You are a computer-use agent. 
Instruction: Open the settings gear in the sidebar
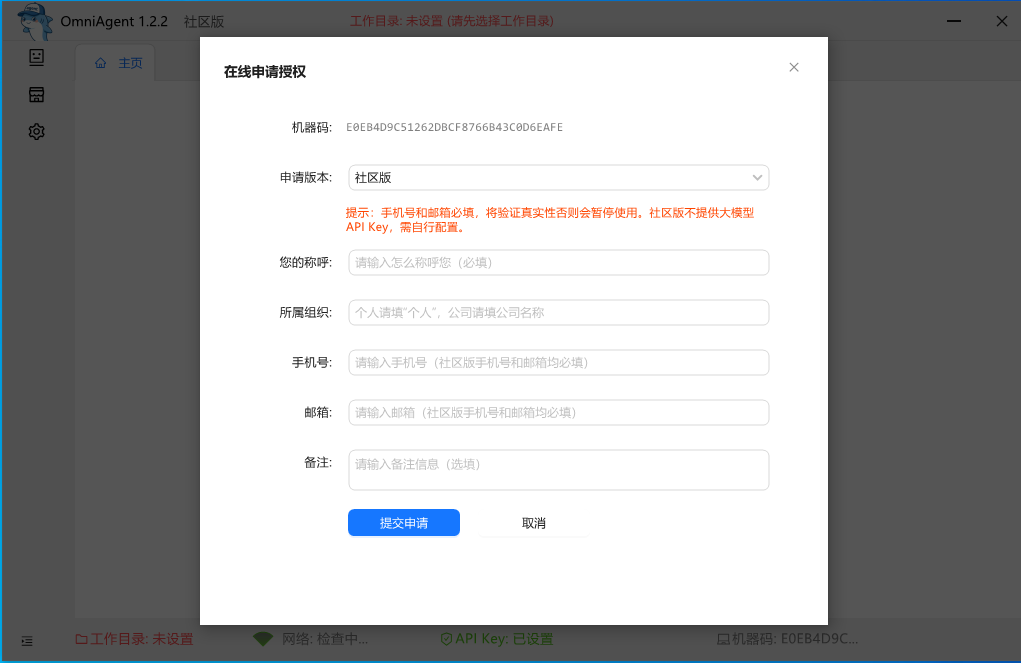point(36,131)
